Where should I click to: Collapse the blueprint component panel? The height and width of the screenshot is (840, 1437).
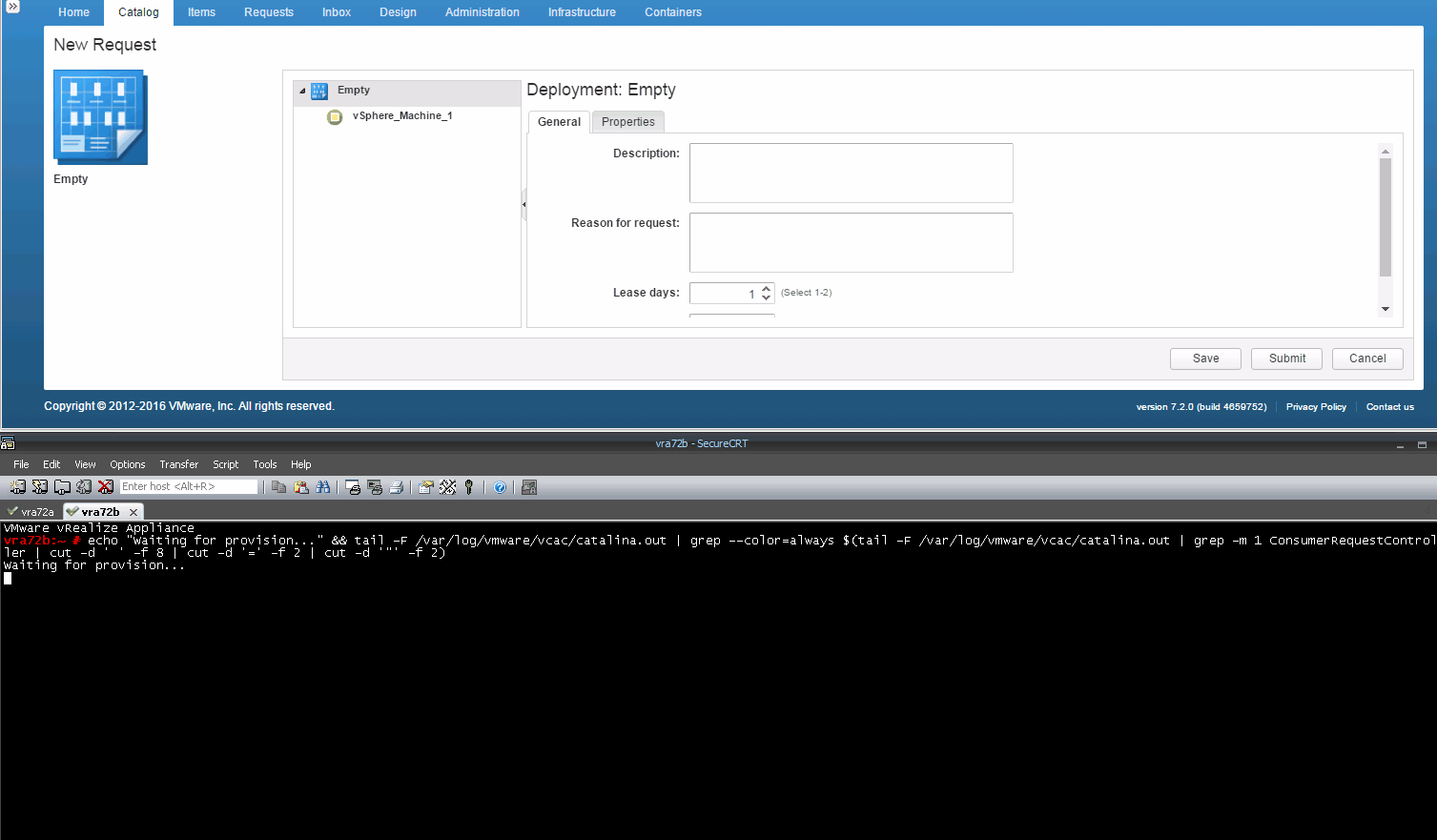point(523,203)
